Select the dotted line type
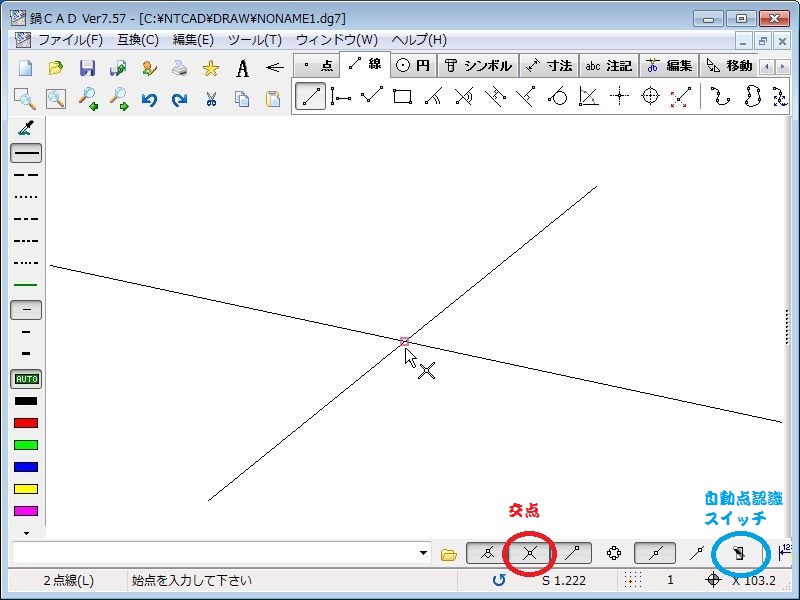Viewport: 800px width, 600px height. click(26, 196)
